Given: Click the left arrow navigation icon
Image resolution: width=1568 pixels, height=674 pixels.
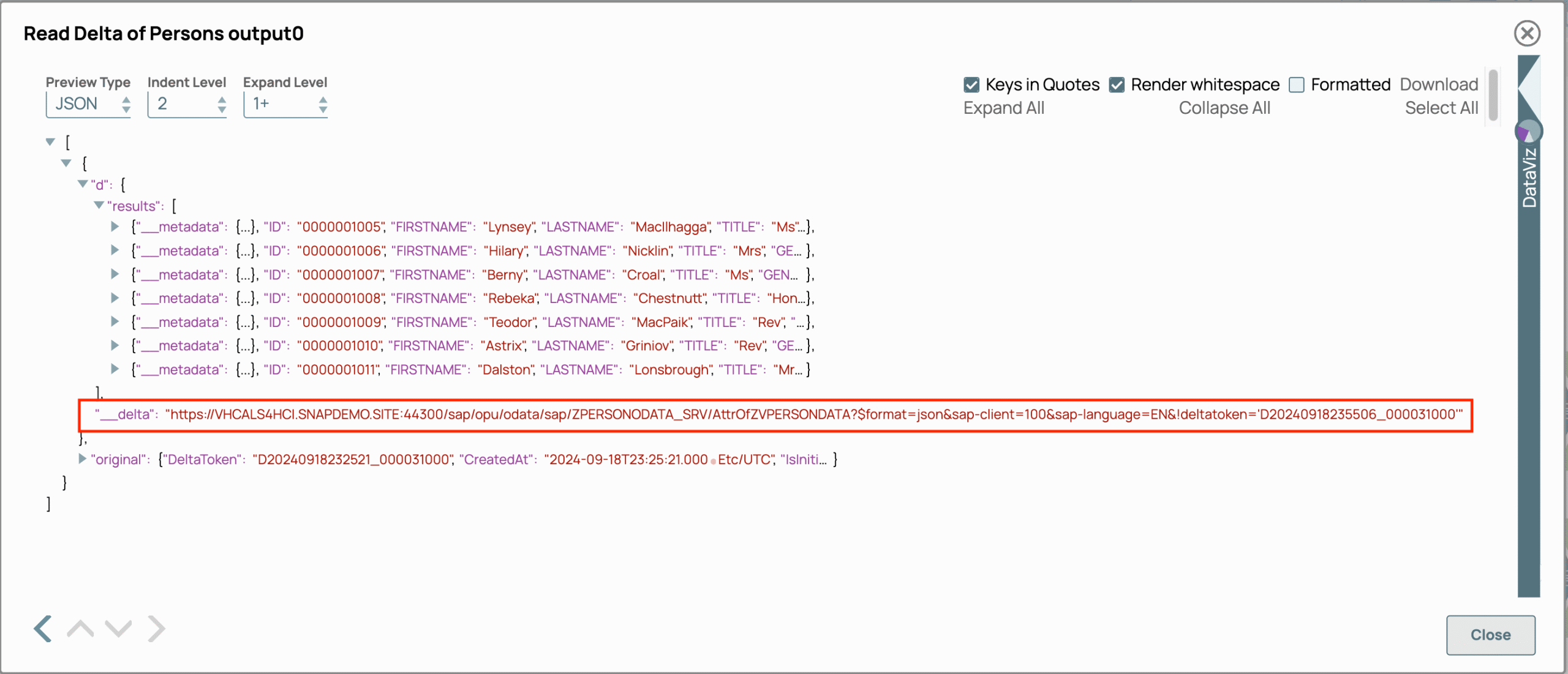Looking at the screenshot, I should [x=43, y=629].
